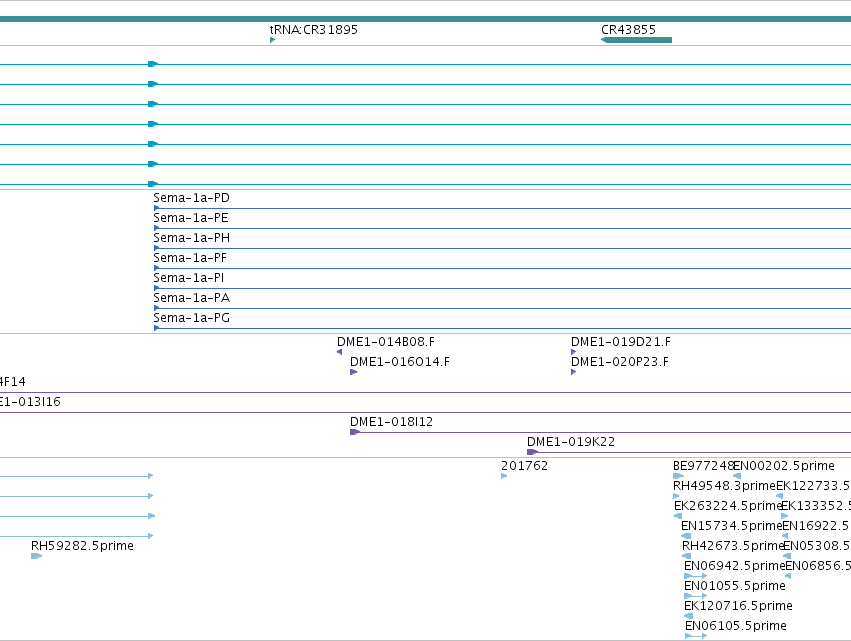Select the EN01055.5prime arrow glyph
The image size is (851, 641).
point(696,596)
